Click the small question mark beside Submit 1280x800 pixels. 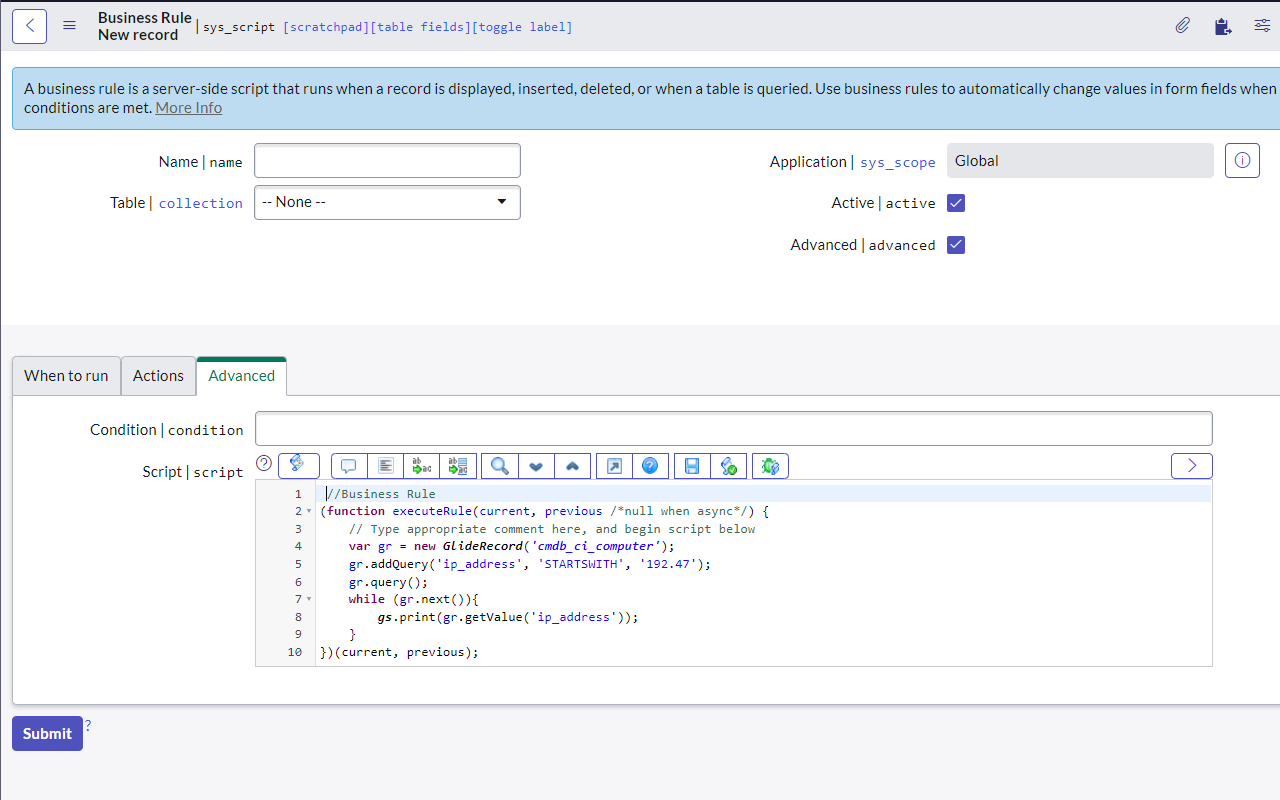pos(88,725)
